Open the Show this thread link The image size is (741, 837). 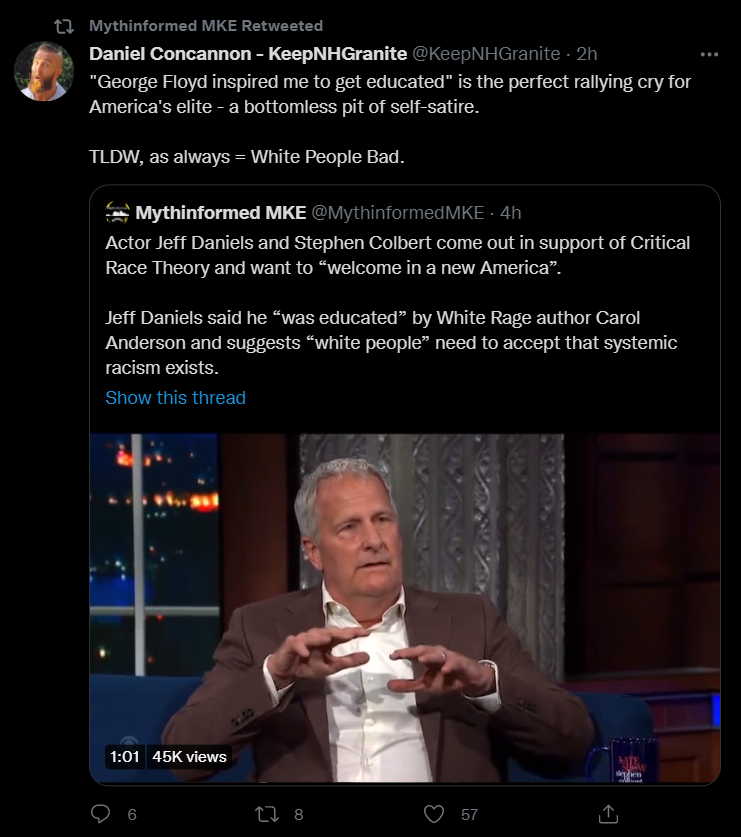tap(175, 398)
